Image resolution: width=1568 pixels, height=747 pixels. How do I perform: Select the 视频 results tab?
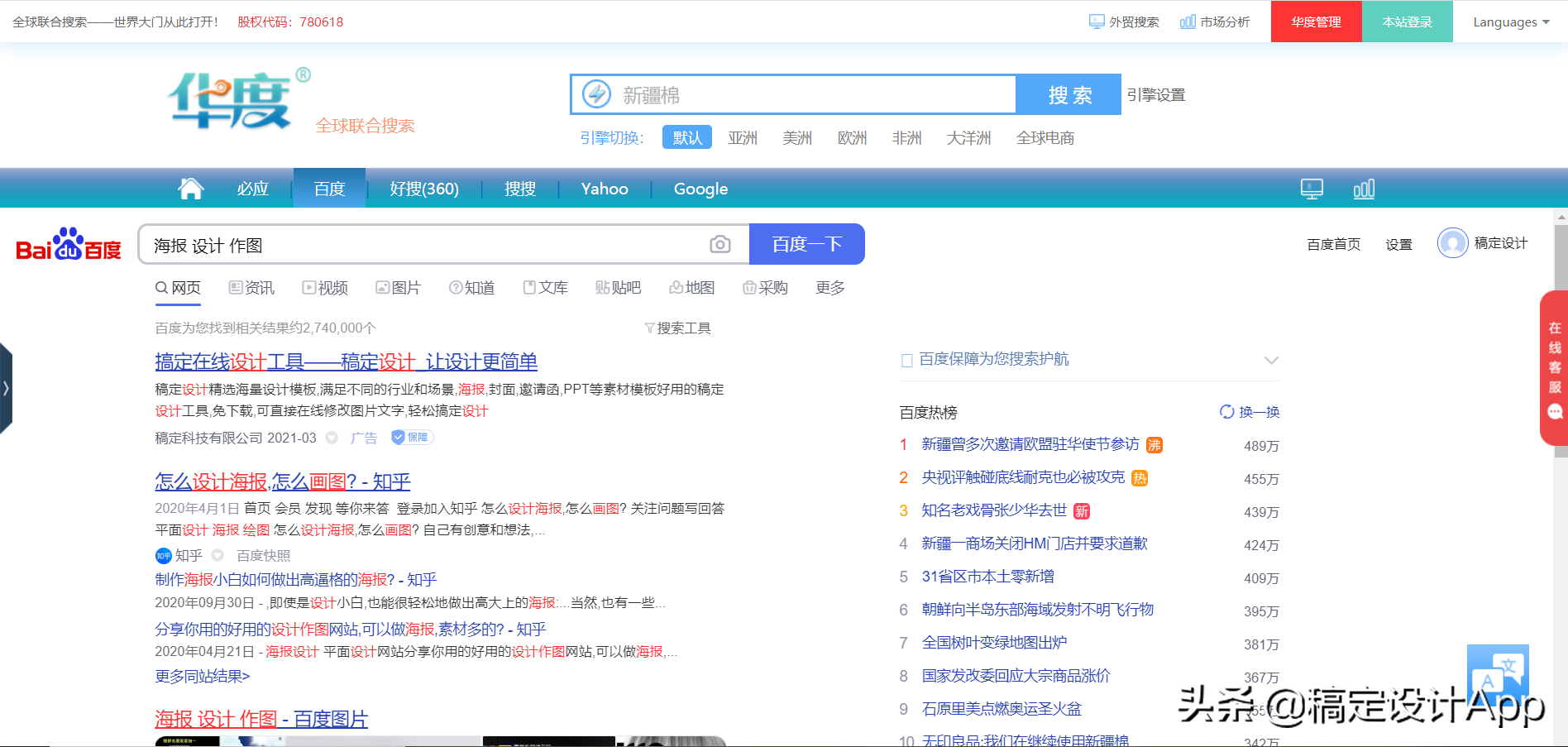click(325, 288)
